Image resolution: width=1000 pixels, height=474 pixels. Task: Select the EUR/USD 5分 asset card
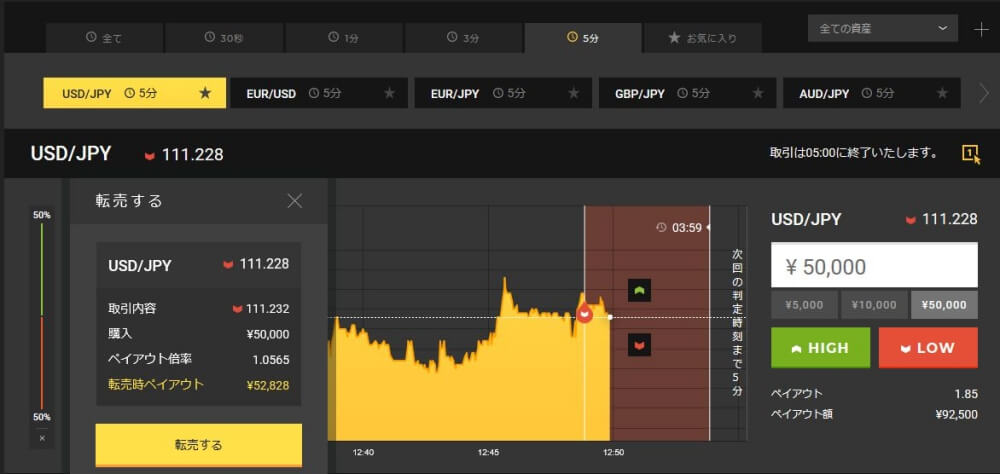click(319, 93)
